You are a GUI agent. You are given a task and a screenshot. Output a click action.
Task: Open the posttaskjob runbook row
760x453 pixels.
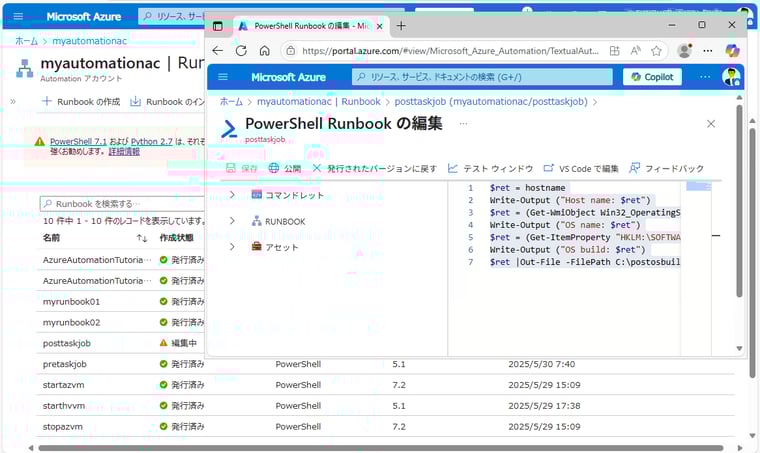[x=67, y=343]
